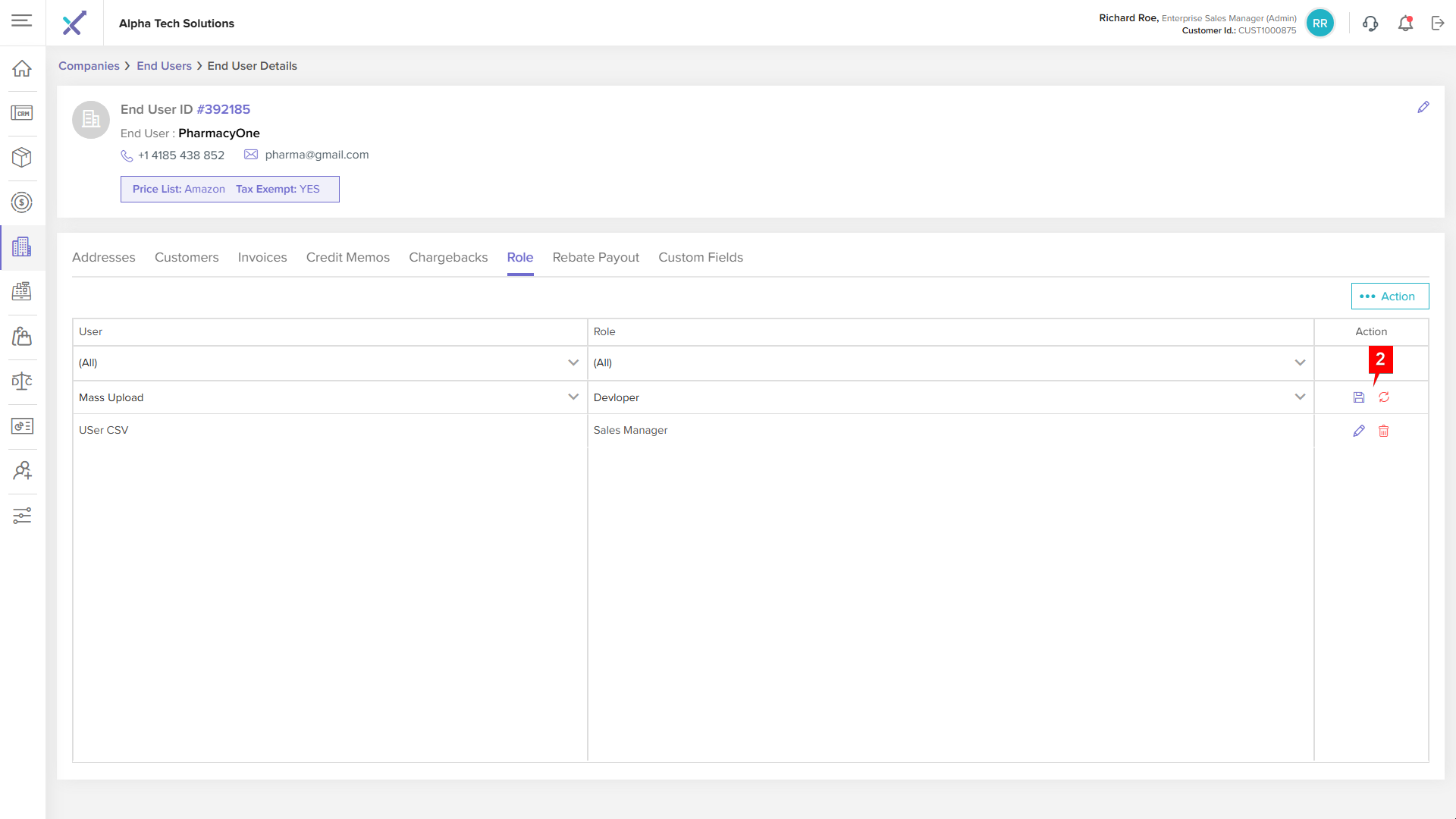The width and height of the screenshot is (1456, 819).
Task: Switch to the Custom Fields tab
Action: click(x=700, y=258)
